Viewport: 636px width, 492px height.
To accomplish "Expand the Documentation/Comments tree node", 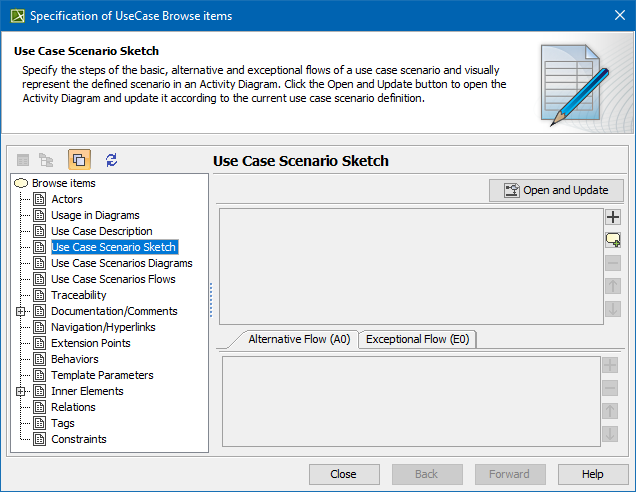I will pos(21,311).
